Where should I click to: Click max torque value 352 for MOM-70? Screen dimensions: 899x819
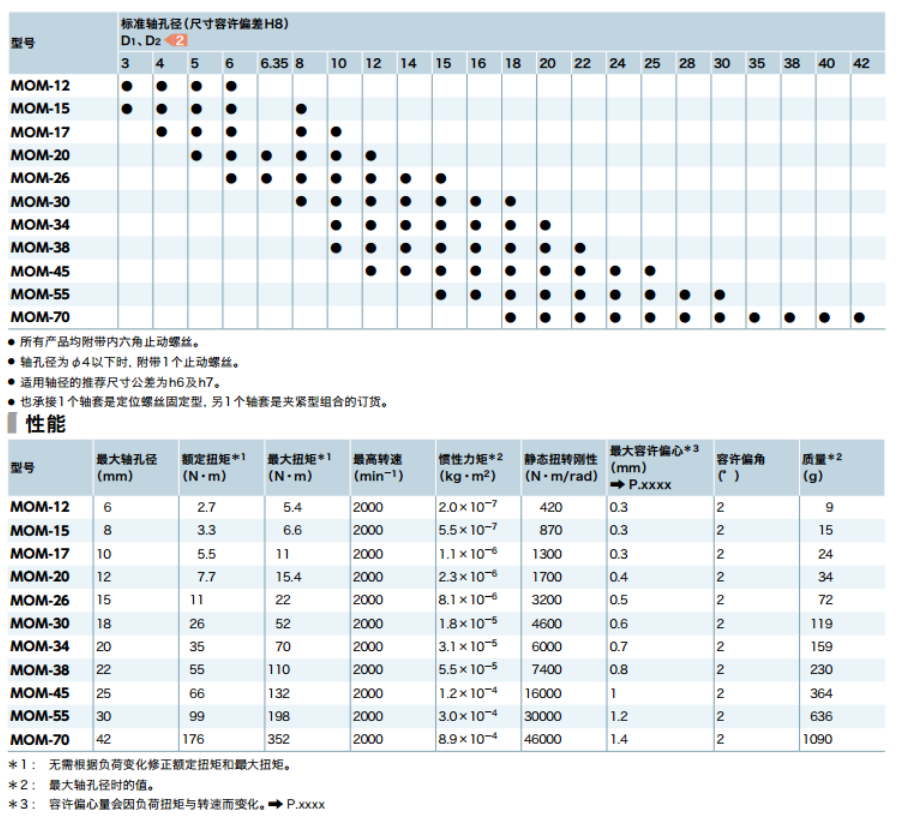pos(279,739)
